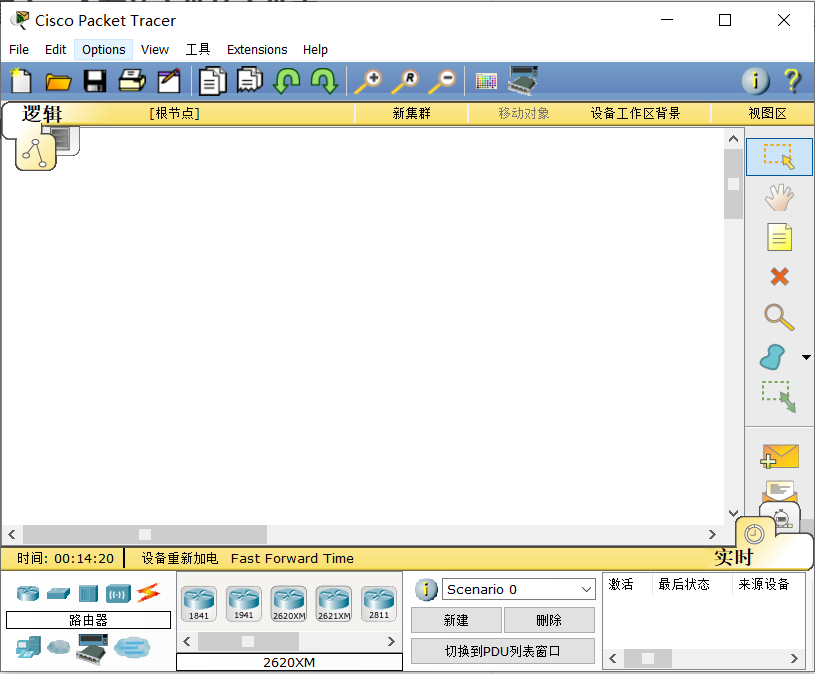
Task: Open the File menu
Action: point(19,49)
